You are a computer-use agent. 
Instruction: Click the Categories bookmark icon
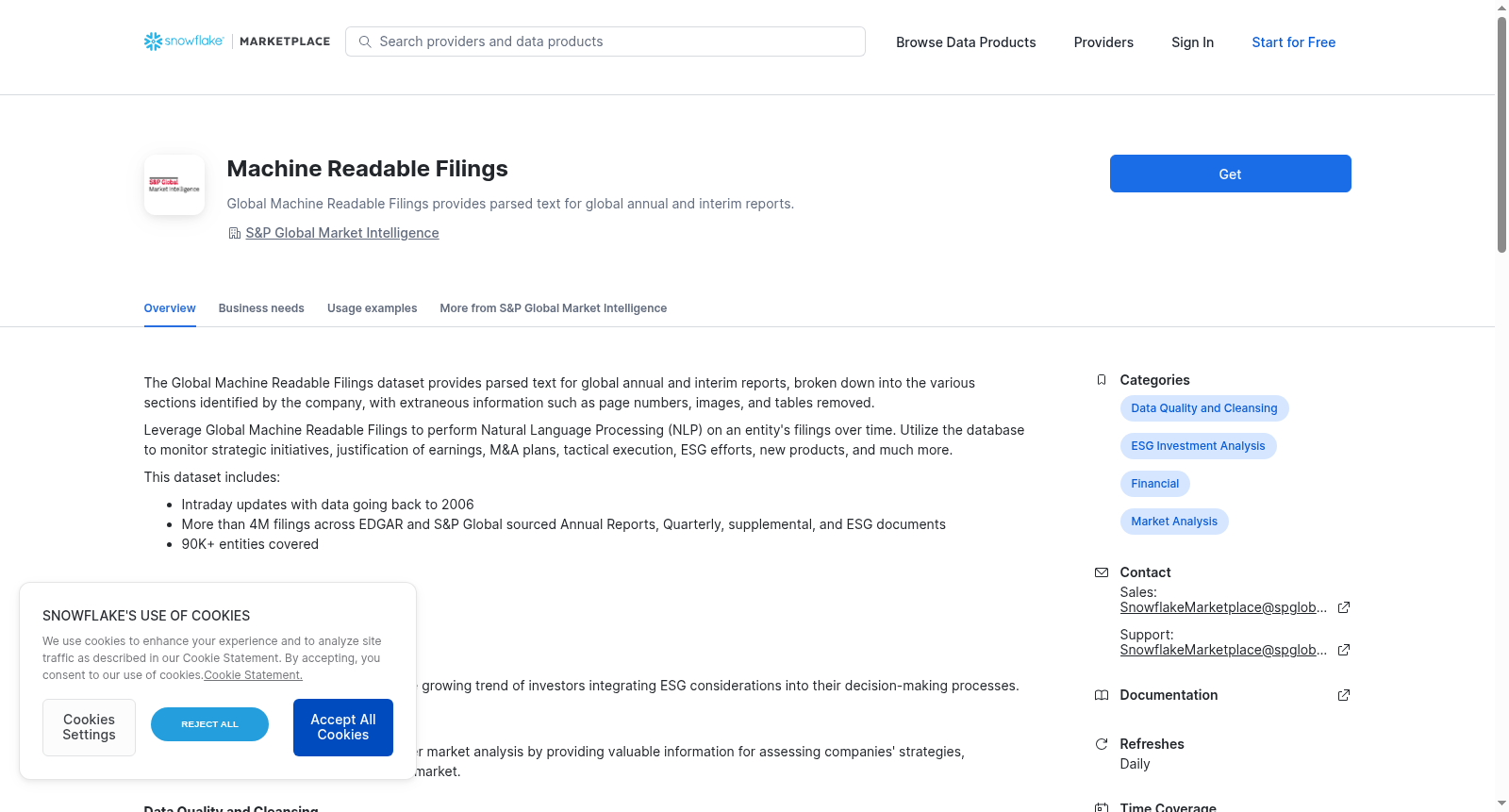point(1102,380)
